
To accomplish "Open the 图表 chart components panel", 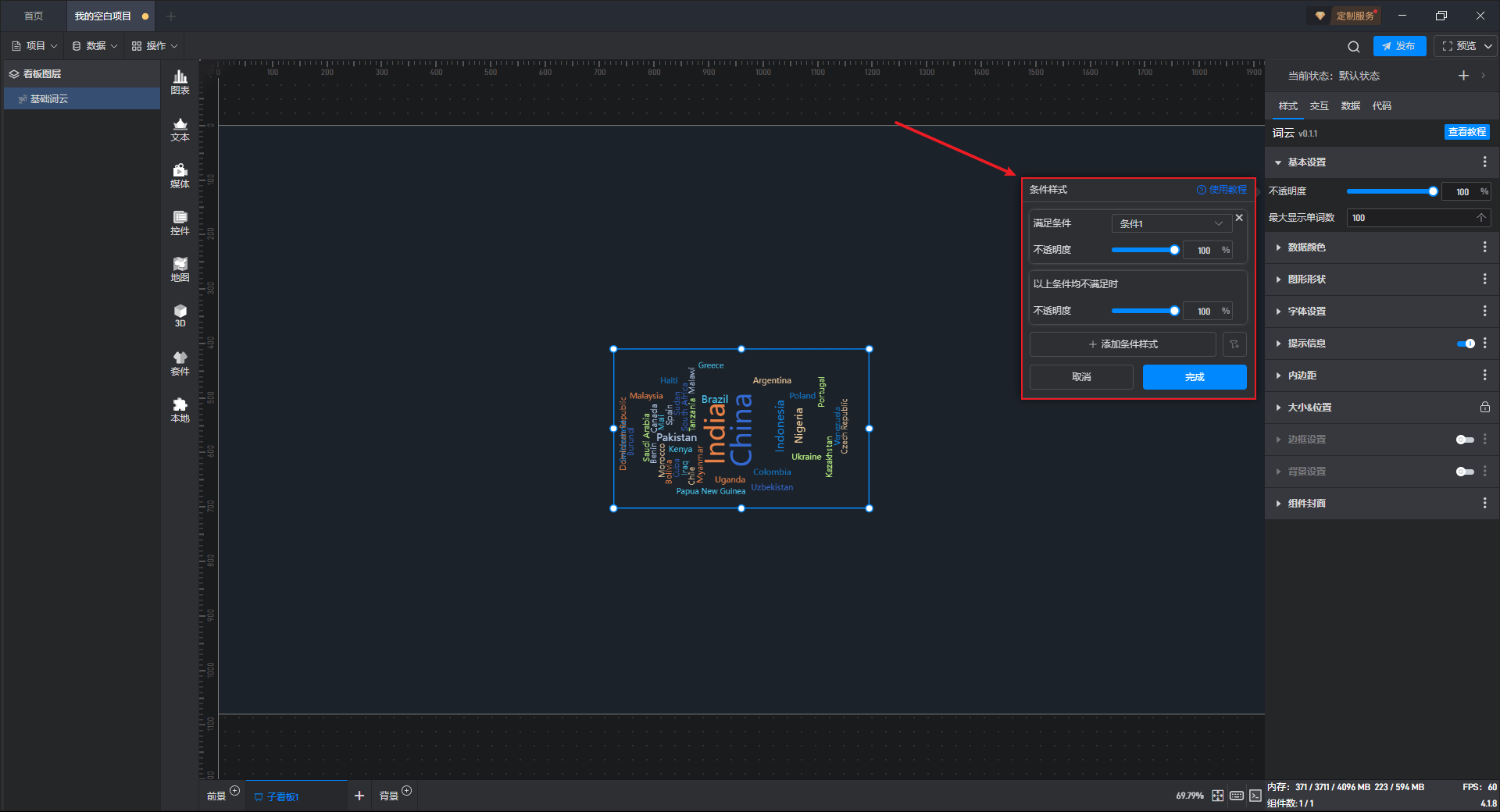I will tap(180, 81).
